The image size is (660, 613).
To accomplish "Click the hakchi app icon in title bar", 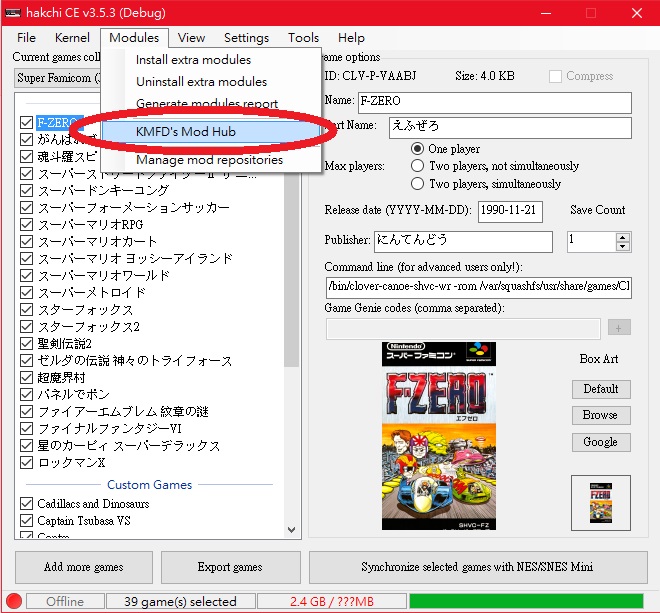I will coord(13,13).
